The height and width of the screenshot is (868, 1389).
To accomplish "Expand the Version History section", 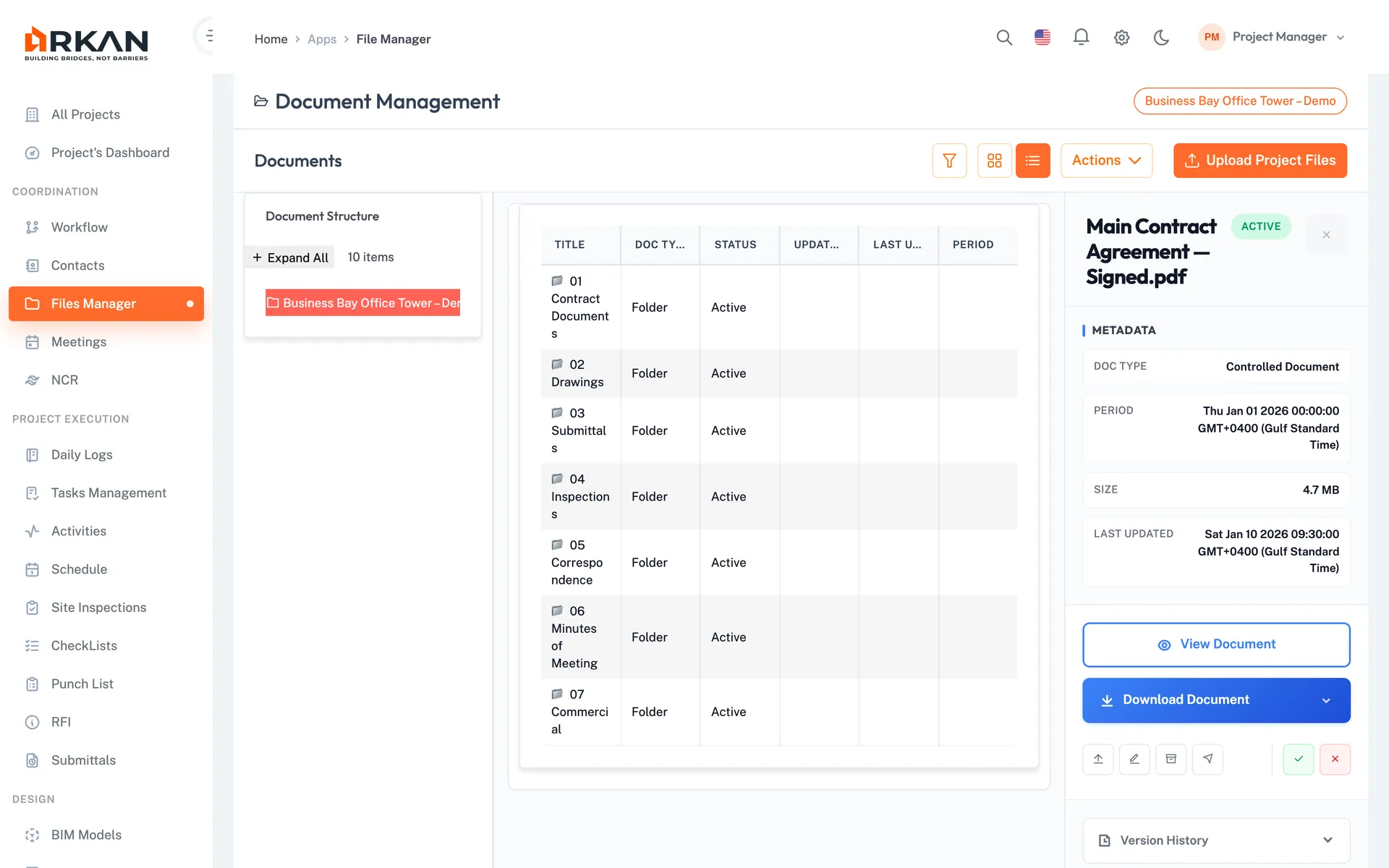I will (x=1216, y=841).
